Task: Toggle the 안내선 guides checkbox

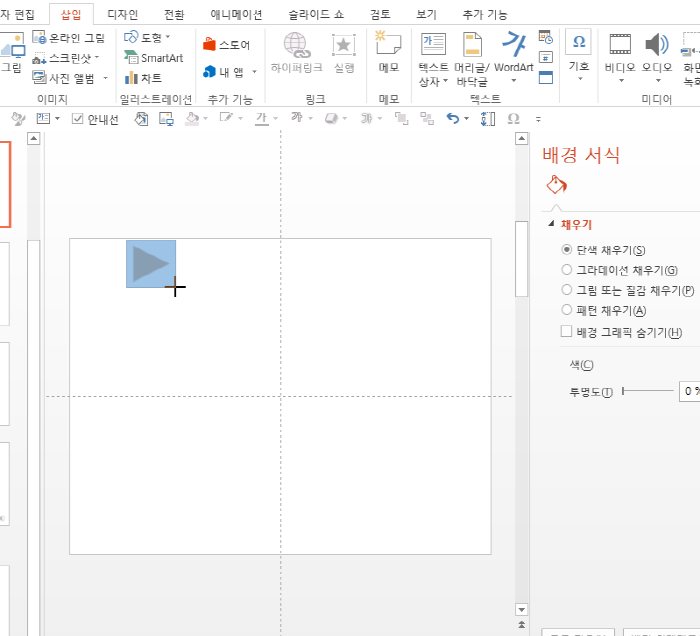Action: coord(78,119)
